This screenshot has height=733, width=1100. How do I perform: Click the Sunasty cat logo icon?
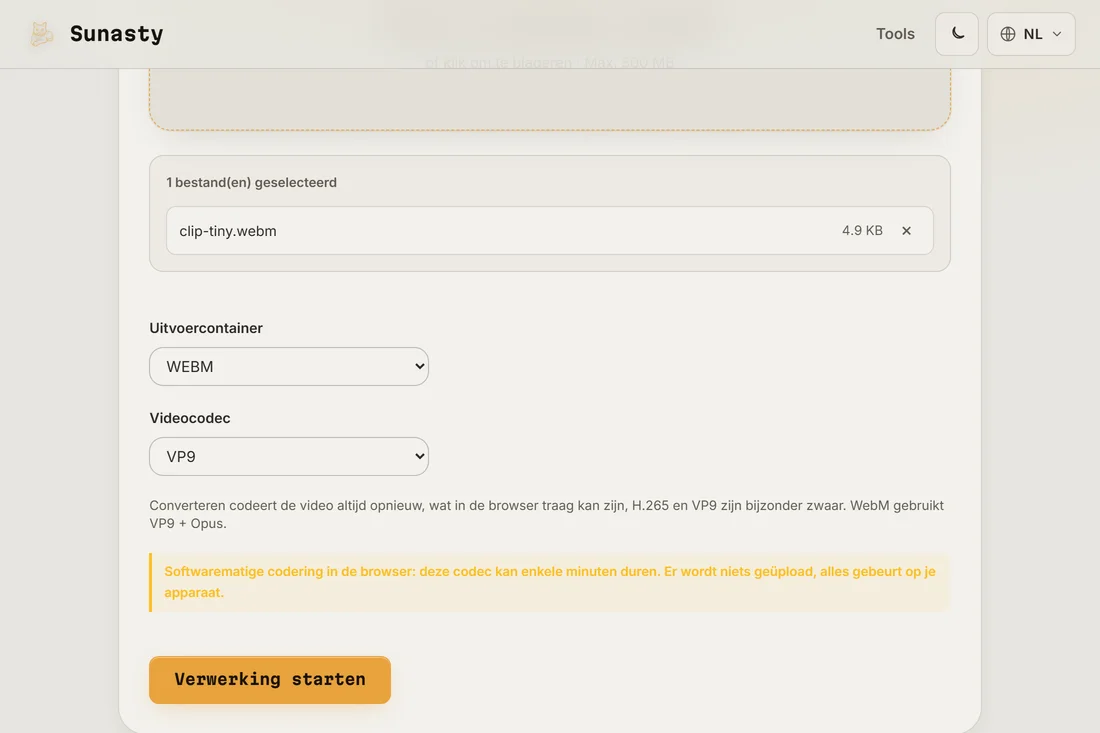41,34
